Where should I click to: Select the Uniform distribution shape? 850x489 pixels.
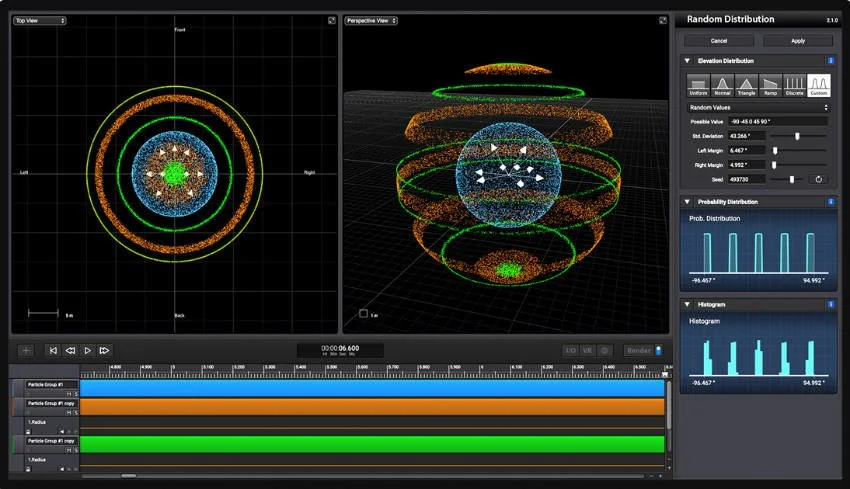[x=698, y=86]
